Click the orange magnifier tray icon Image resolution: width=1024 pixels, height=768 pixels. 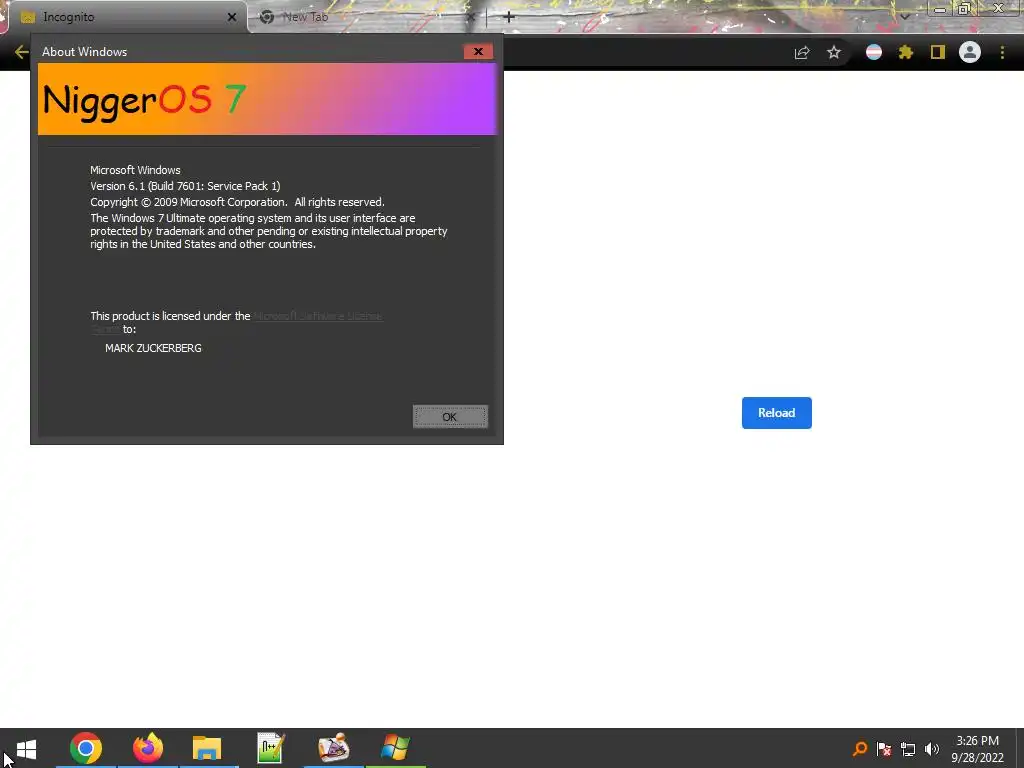pos(860,749)
